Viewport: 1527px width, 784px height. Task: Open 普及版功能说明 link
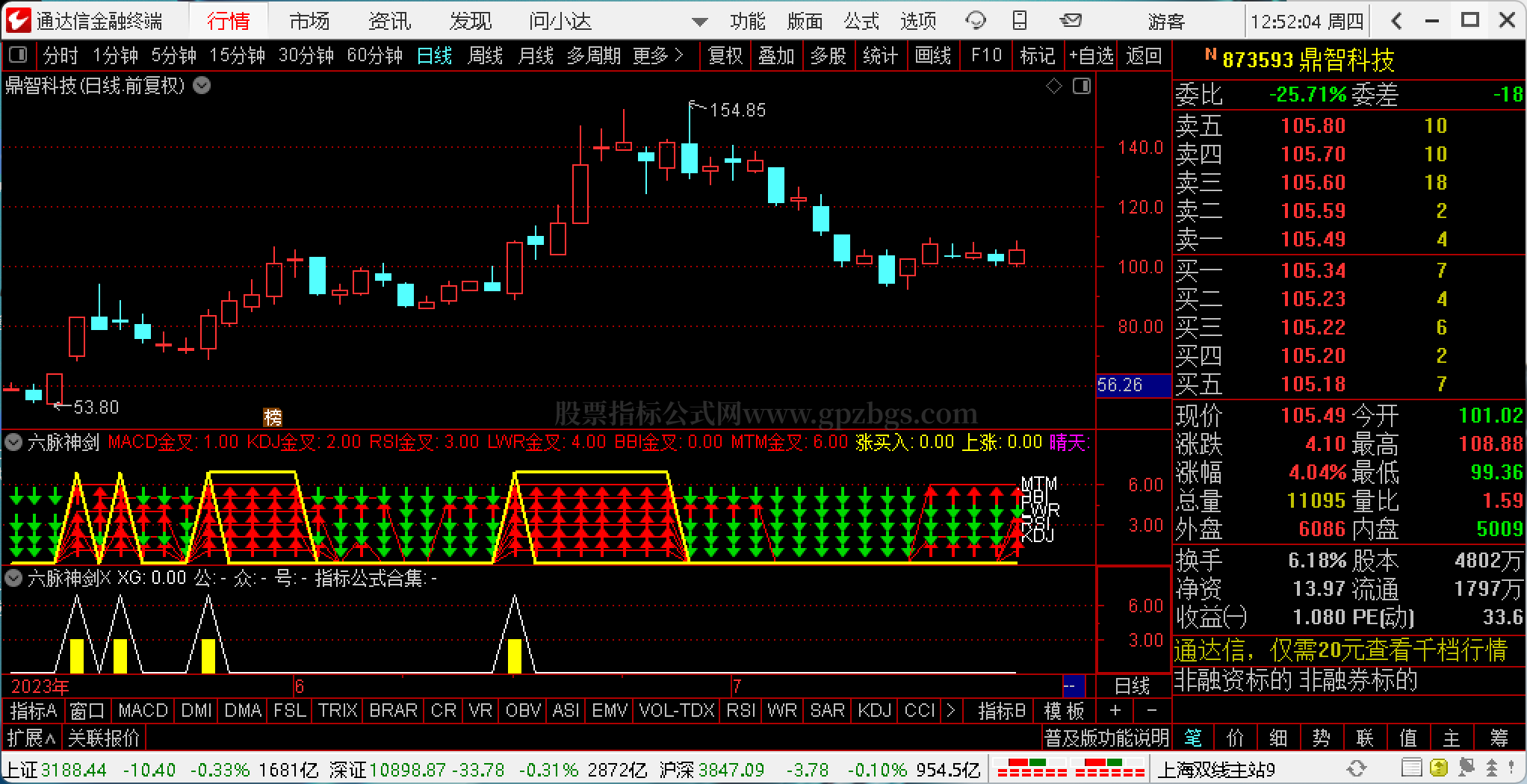(x=1106, y=738)
